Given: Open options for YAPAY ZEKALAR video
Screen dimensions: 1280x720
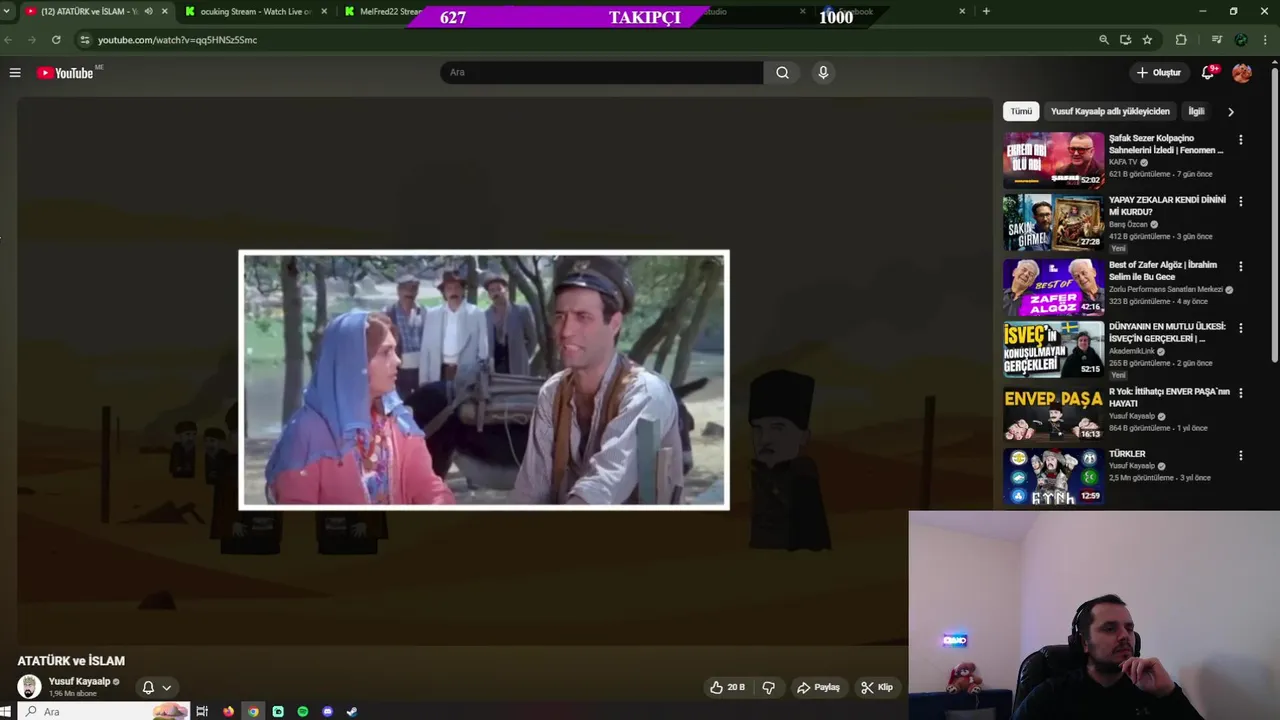Looking at the screenshot, I should point(1241,201).
